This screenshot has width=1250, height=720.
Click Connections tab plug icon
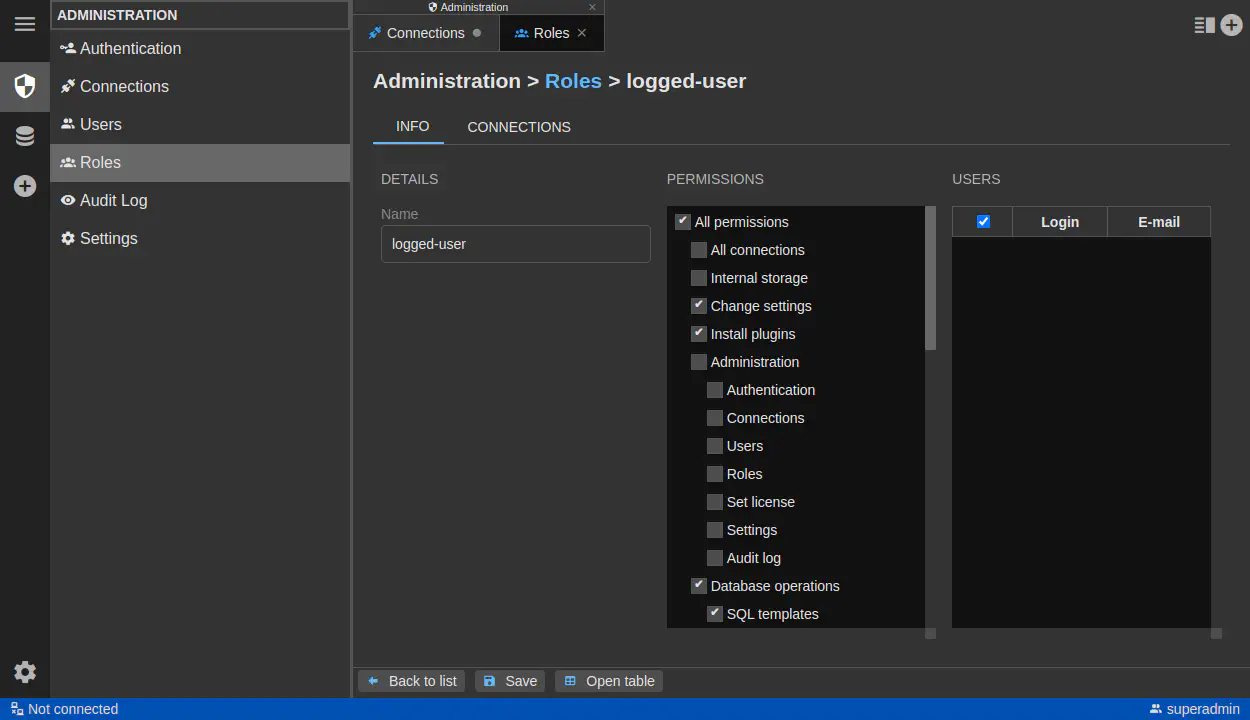[375, 33]
